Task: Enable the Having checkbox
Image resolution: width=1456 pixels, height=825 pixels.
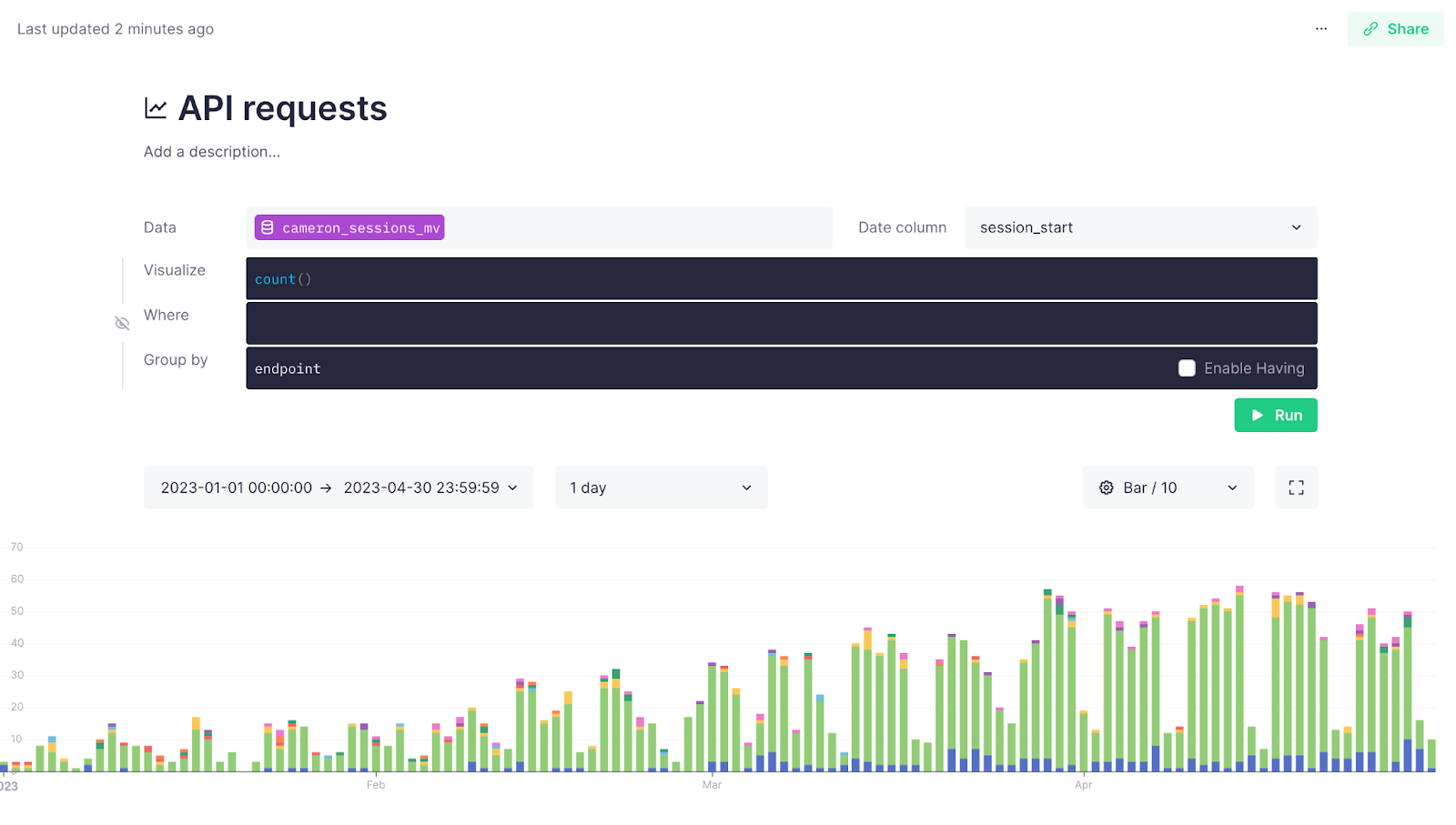Action: pos(1187,368)
